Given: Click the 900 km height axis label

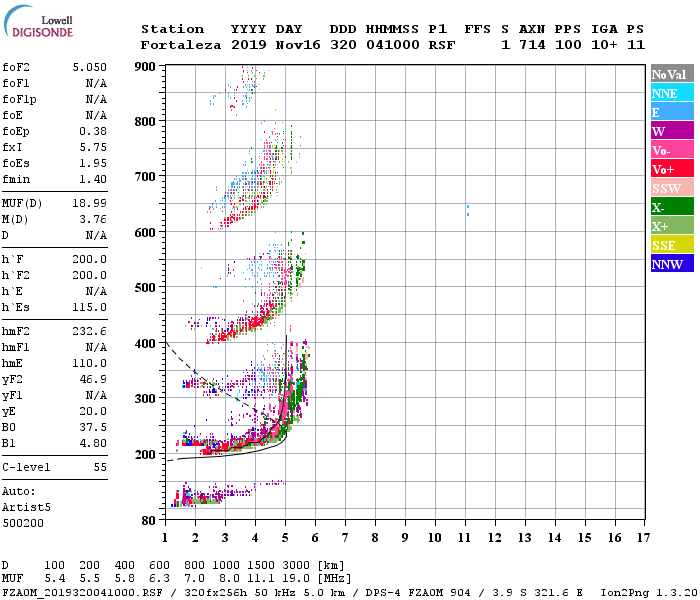Looking at the screenshot, I should tap(145, 67).
